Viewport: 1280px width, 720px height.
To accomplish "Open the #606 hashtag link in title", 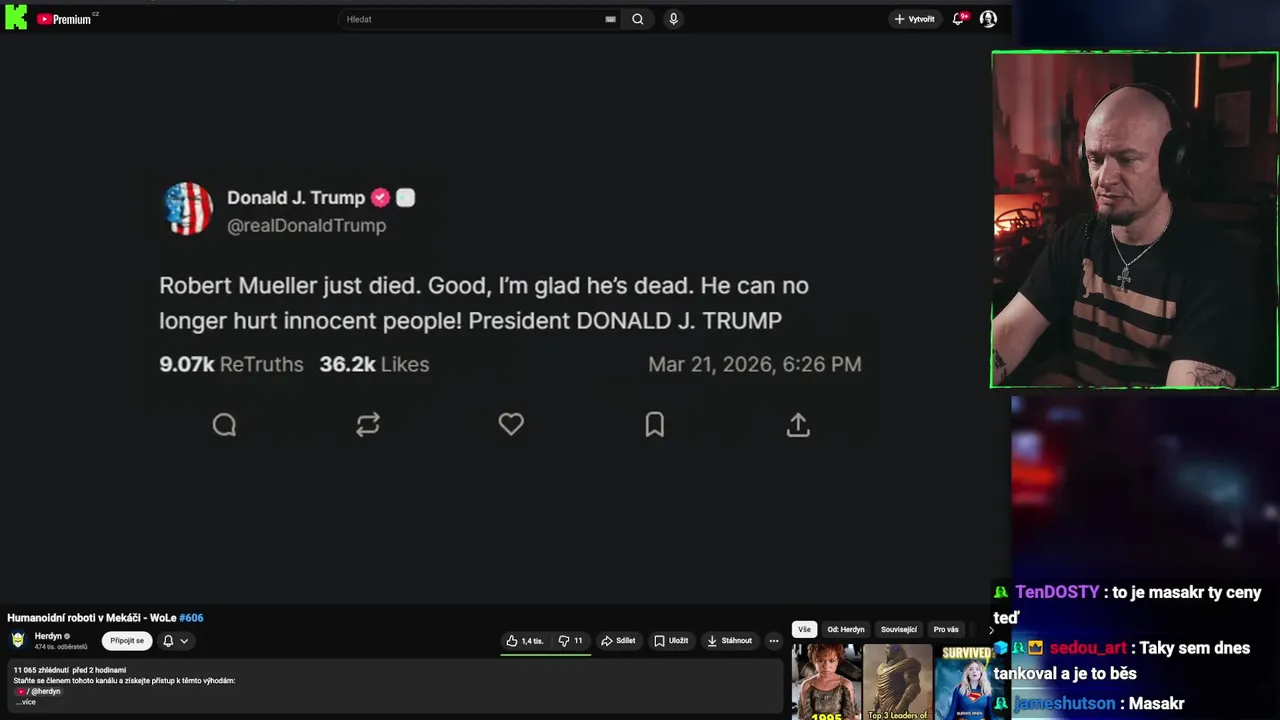I will click(x=191, y=618).
